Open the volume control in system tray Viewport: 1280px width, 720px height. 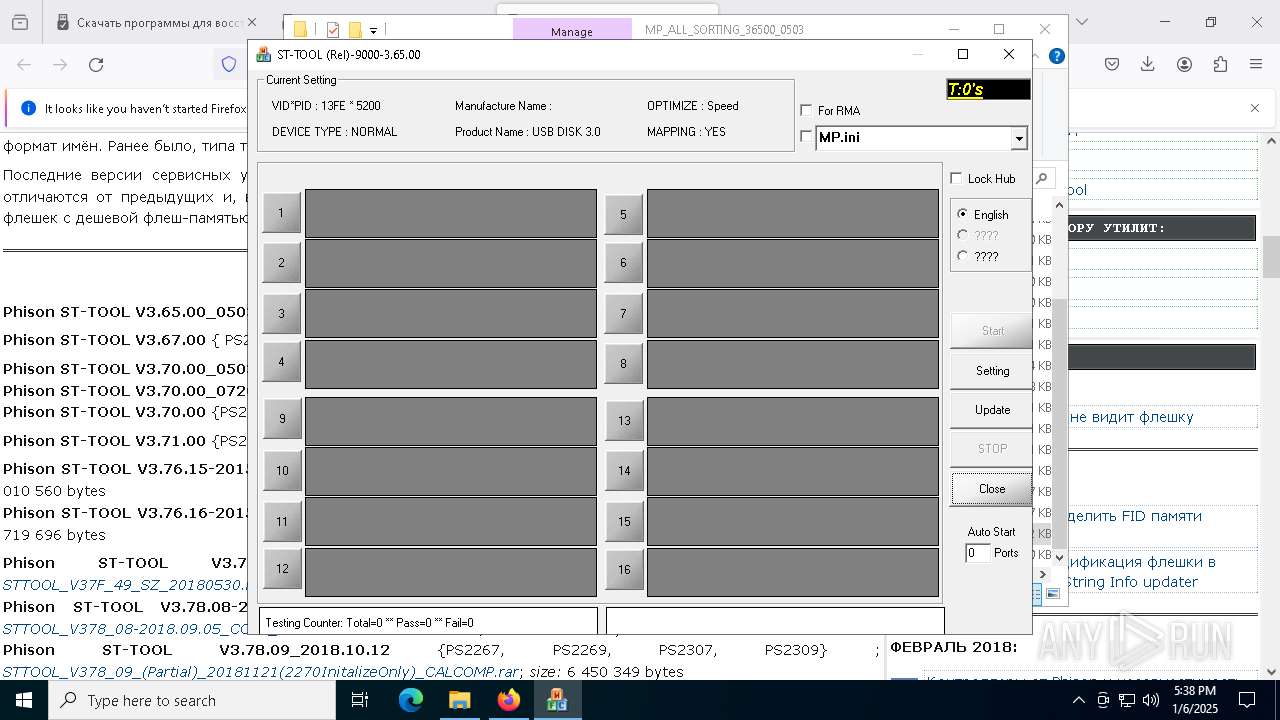(x=1151, y=700)
